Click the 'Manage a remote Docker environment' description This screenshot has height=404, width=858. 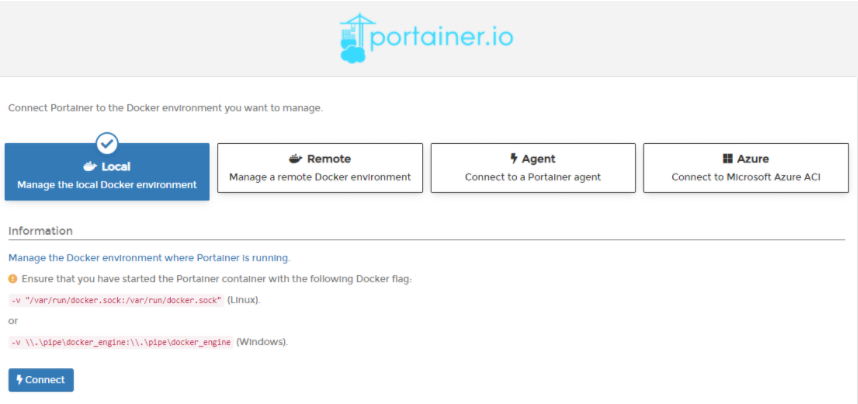click(x=320, y=177)
